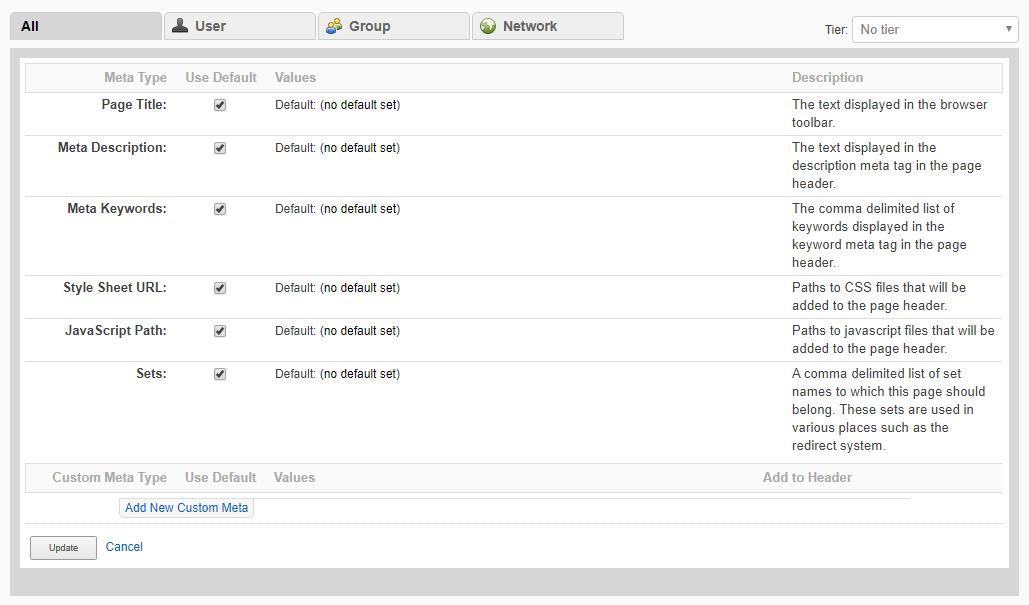Click the Cancel link
1029x605 pixels.
pos(124,547)
